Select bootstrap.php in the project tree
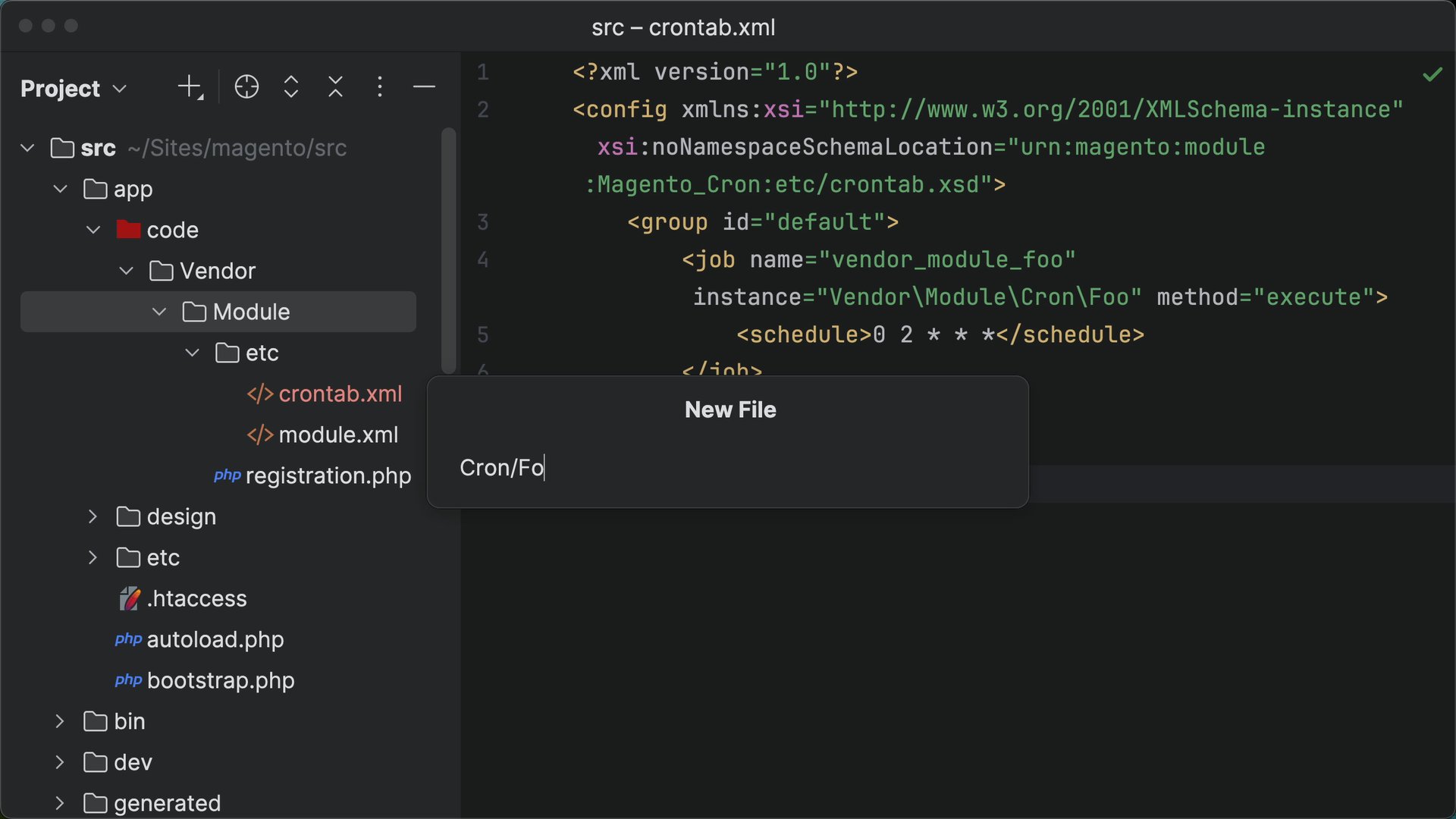 pyautogui.click(x=221, y=680)
